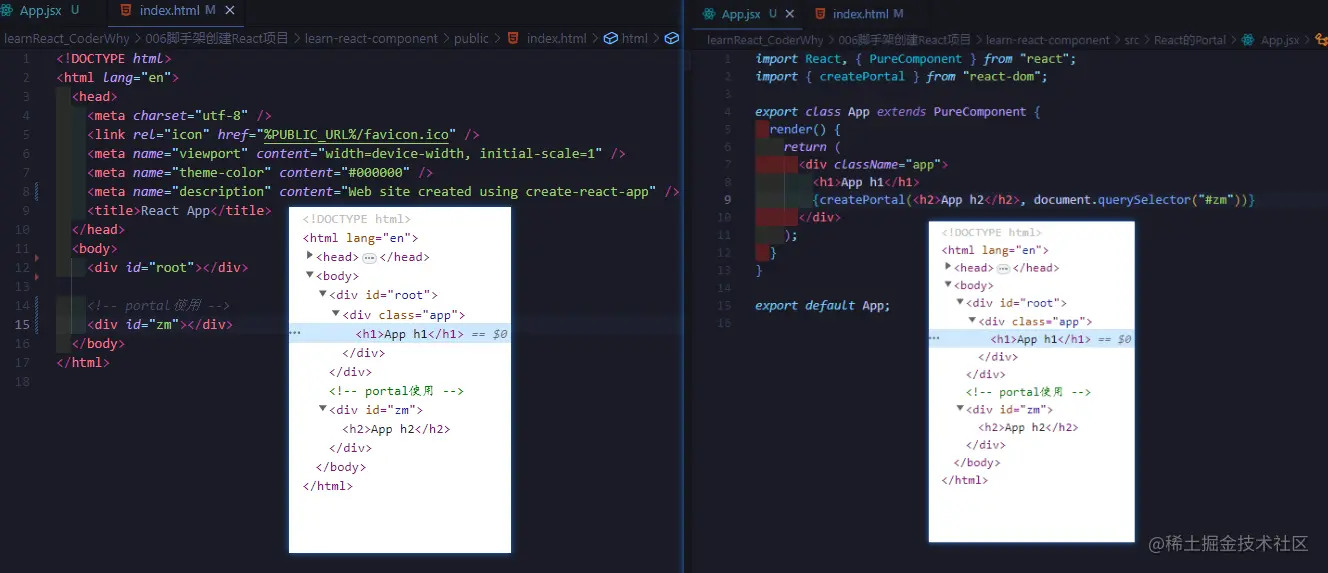Click portal comment row in right DOM tree
Viewport: 1328px width, 573px height.
[1028, 392]
